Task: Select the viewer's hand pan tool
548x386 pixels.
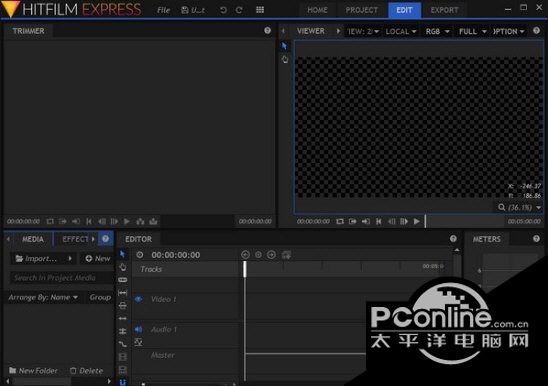Action: click(x=285, y=59)
